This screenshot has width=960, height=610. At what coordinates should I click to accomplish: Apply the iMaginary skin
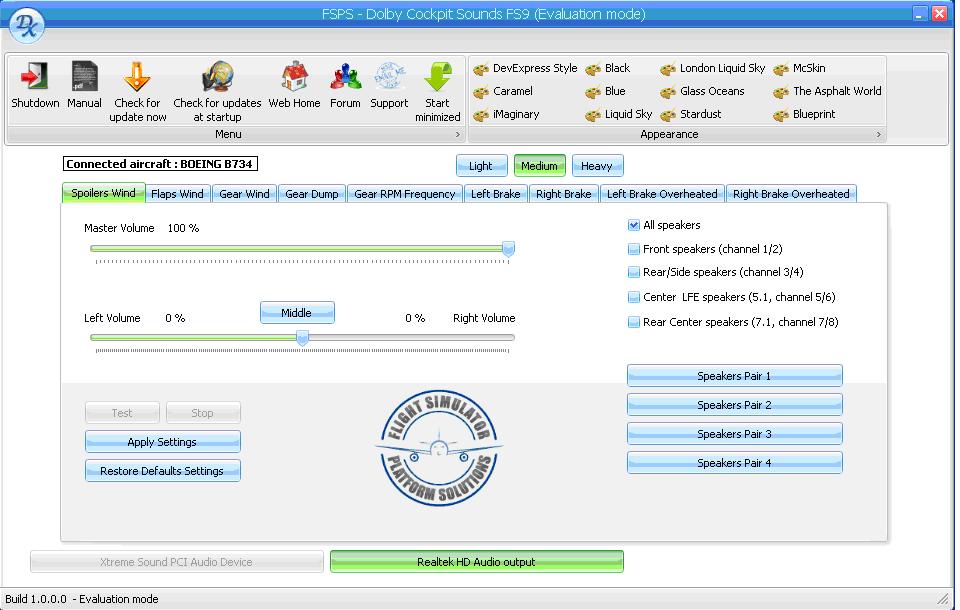pos(506,115)
